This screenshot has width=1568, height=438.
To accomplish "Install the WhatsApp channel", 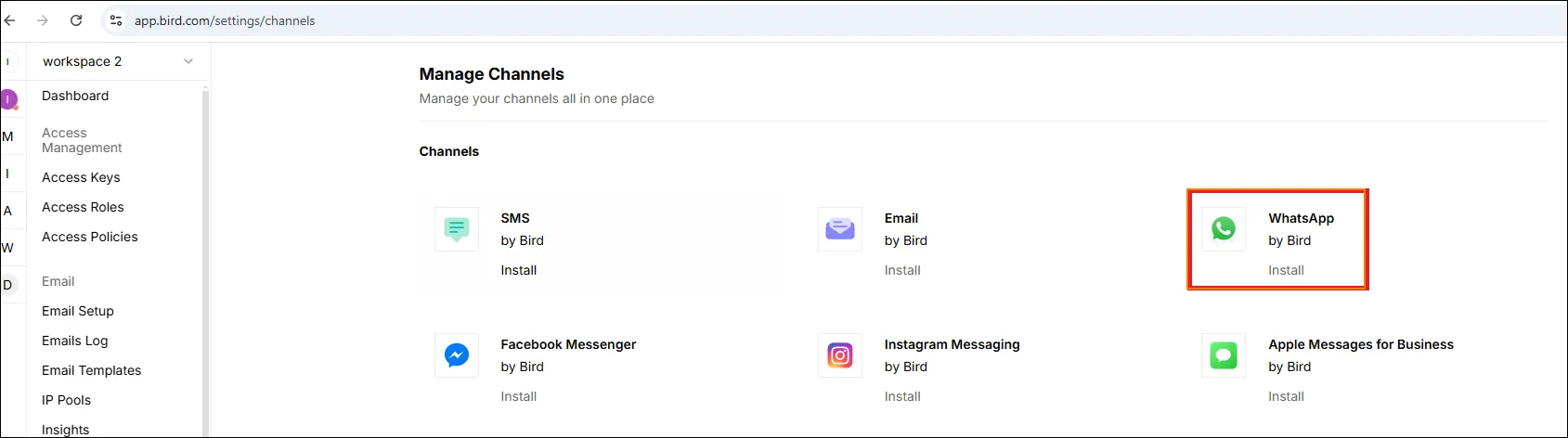I will click(1286, 270).
